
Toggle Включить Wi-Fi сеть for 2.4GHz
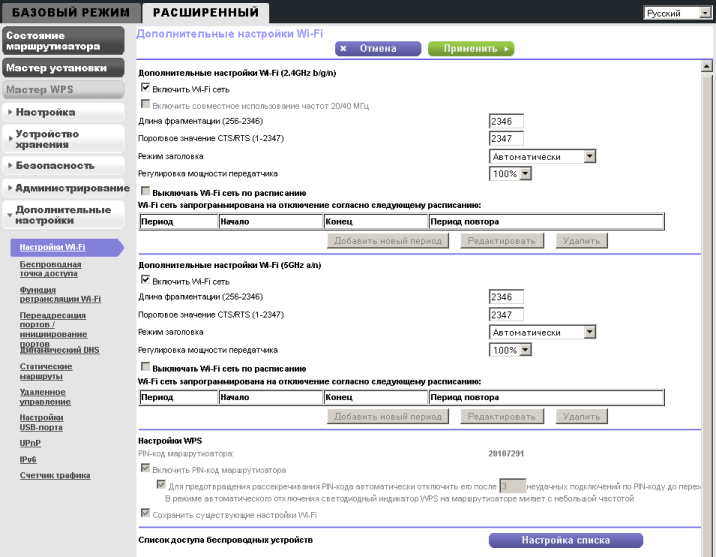click(145, 87)
